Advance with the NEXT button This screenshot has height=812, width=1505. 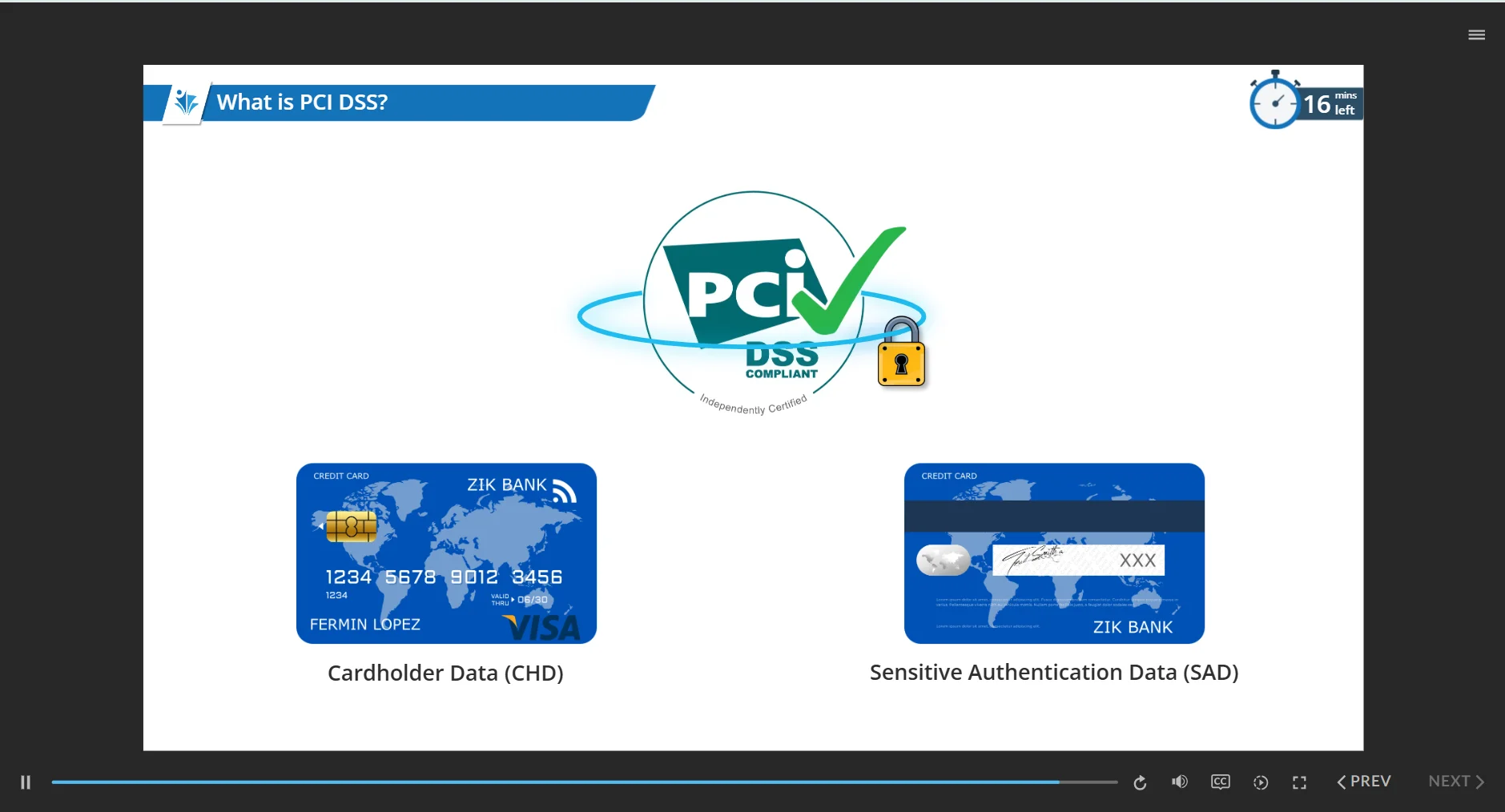pos(1456,782)
